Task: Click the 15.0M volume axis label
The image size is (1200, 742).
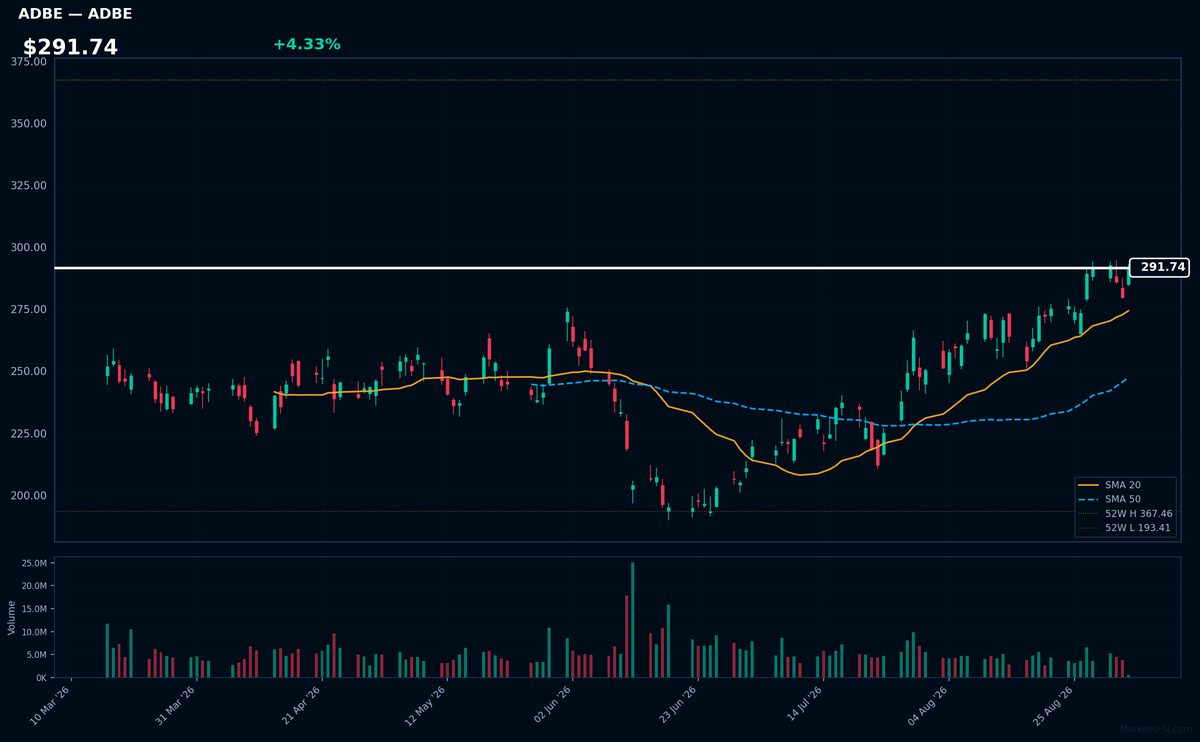Action: (x=33, y=610)
